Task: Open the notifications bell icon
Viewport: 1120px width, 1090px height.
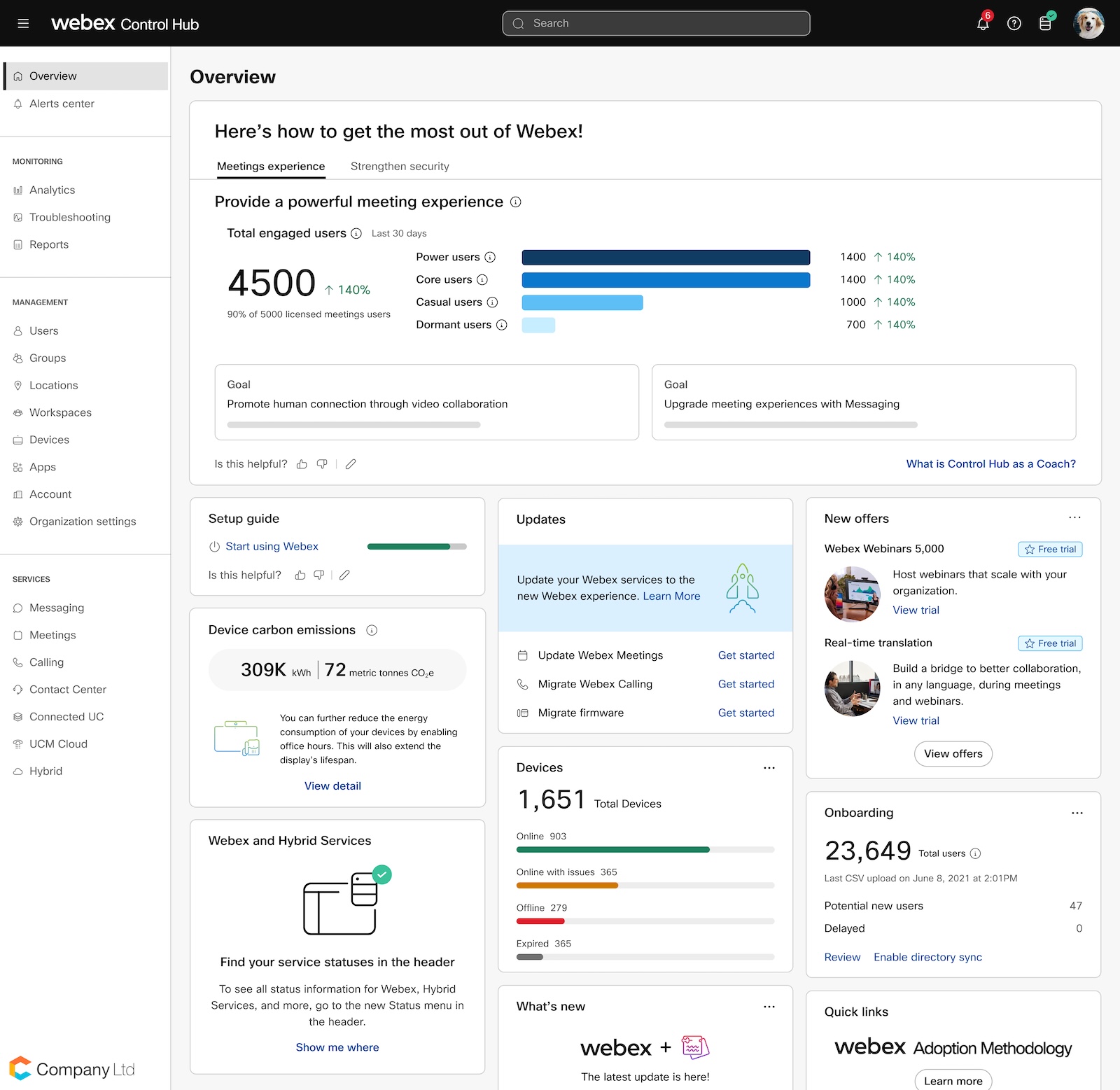Action: point(983,23)
